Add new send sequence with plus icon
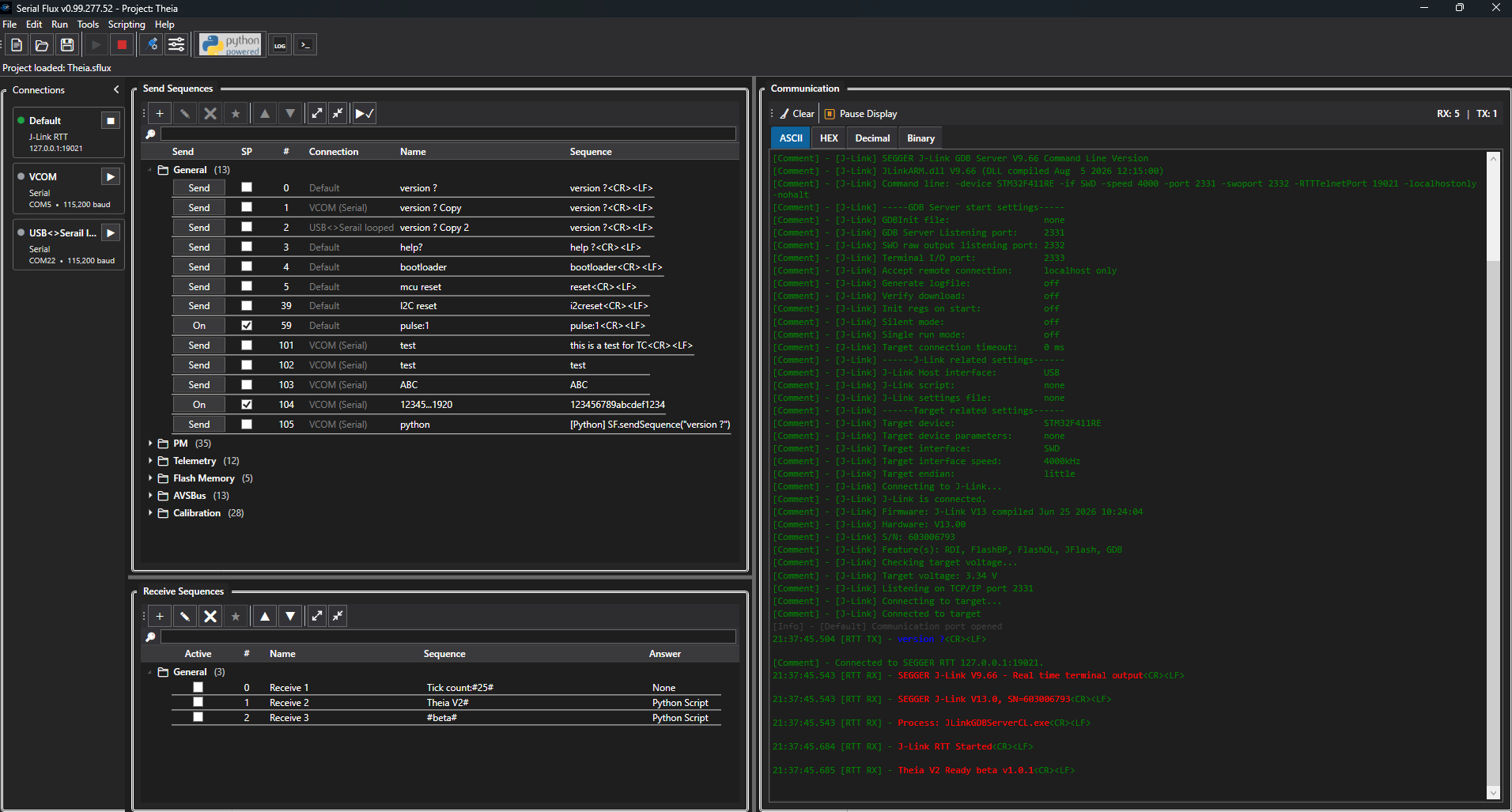 click(x=160, y=114)
